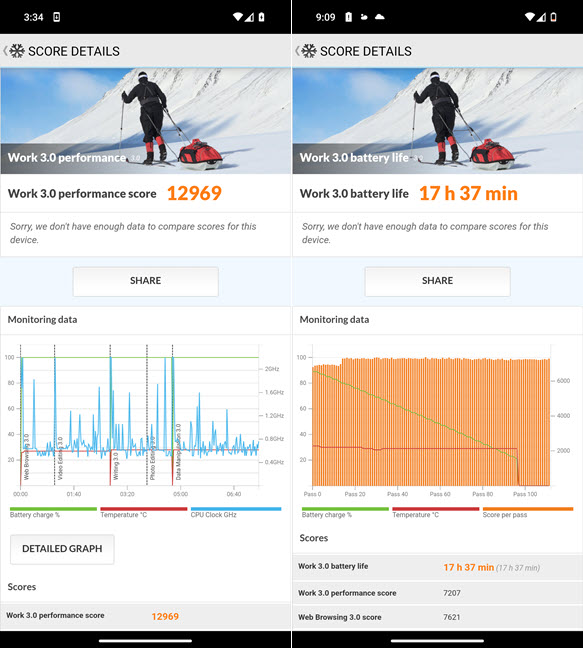
Task: Tap the CPU clock monitoring chart
Action: (x=140, y=415)
